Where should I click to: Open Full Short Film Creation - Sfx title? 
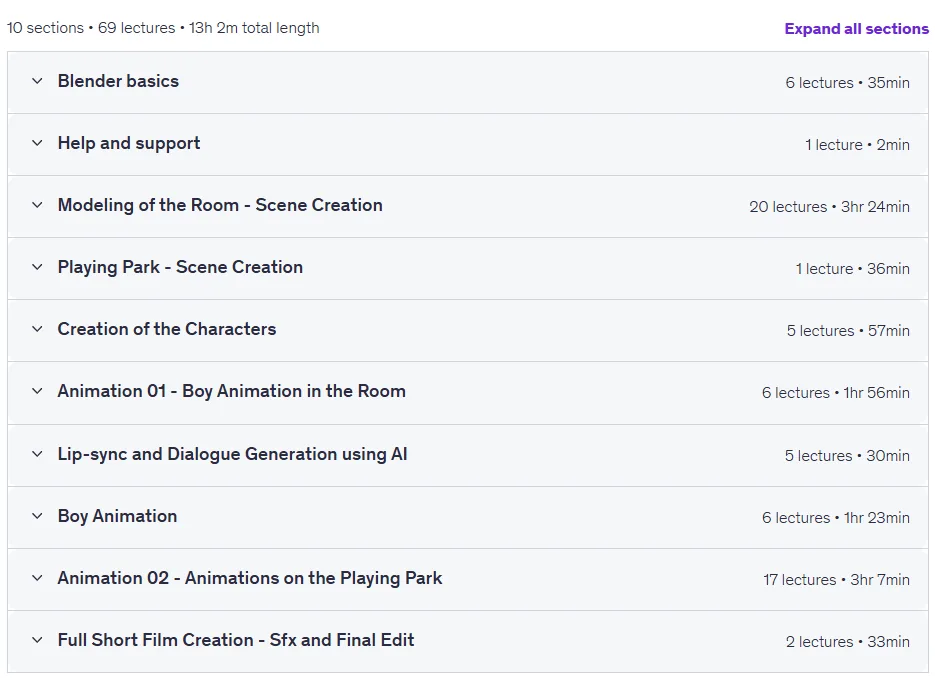[x=236, y=640]
